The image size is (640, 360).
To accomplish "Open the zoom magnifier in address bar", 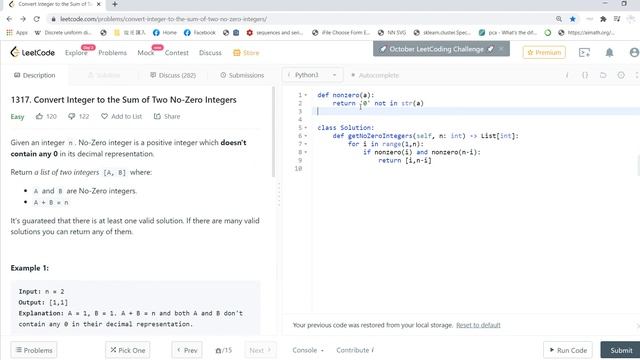I will [559, 19].
